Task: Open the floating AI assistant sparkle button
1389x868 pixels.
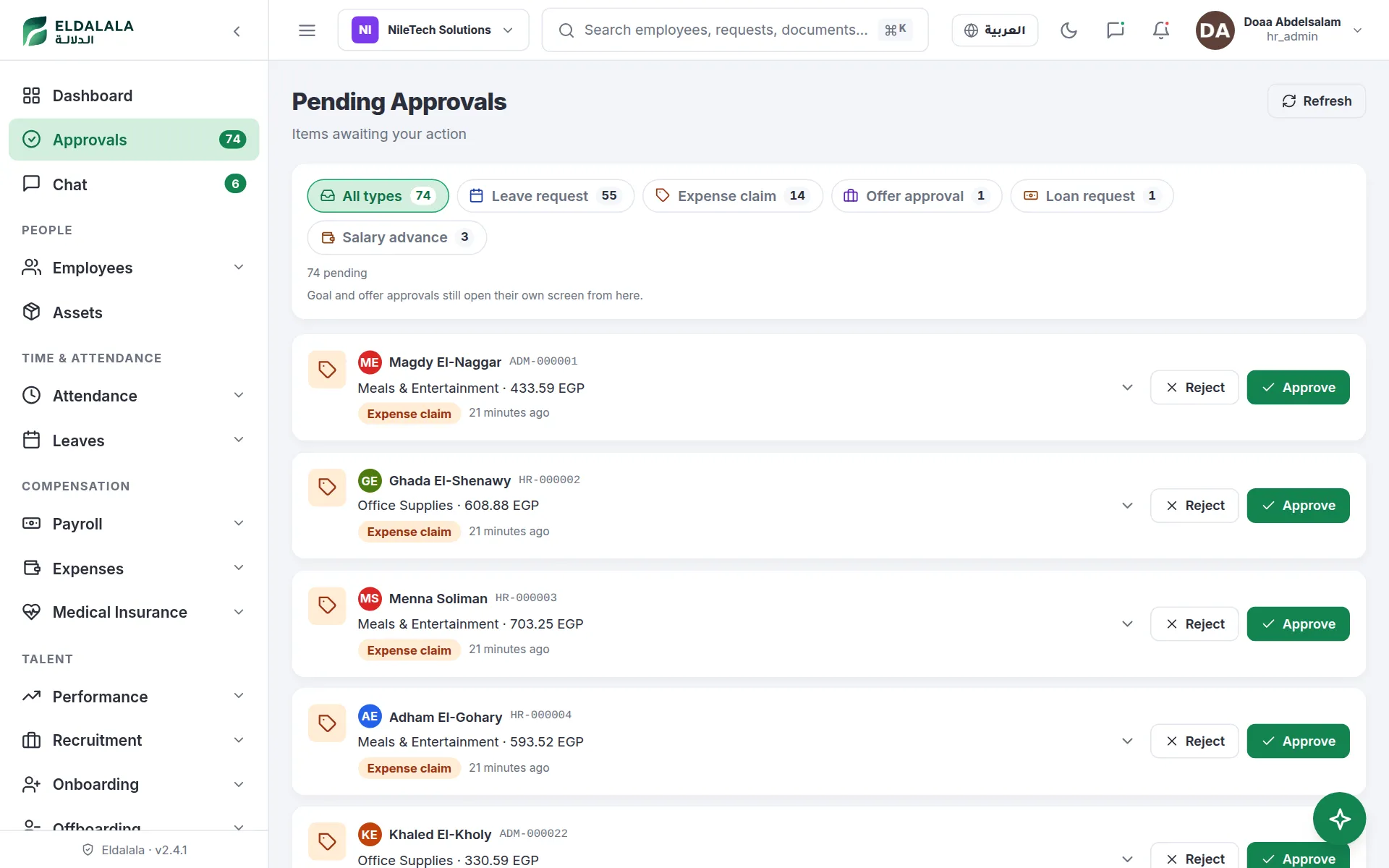Action: pos(1339,819)
